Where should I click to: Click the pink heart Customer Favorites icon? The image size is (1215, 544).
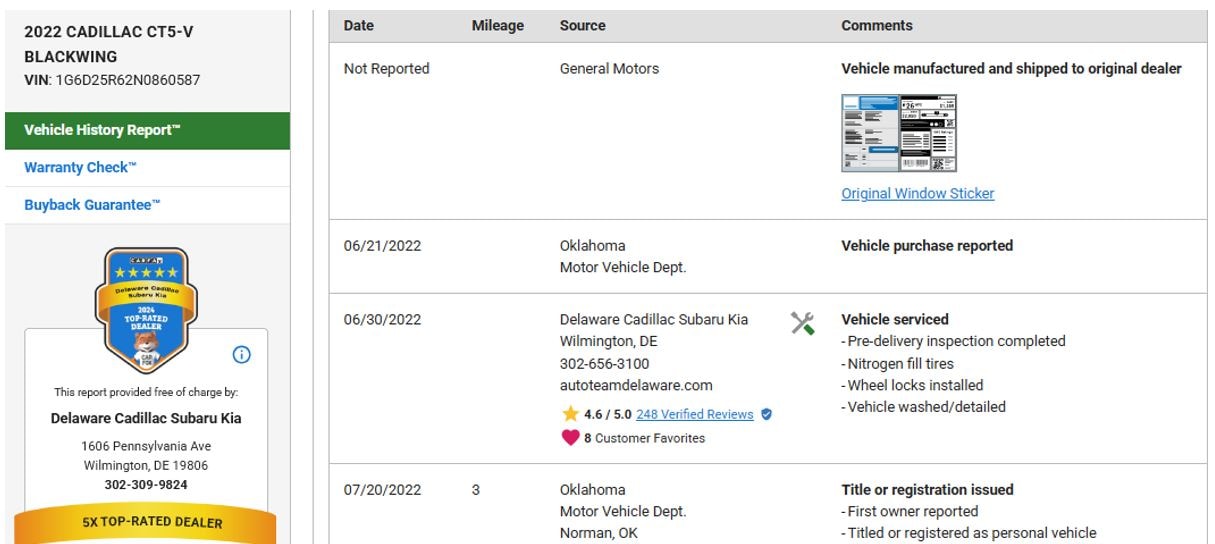pyautogui.click(x=570, y=438)
